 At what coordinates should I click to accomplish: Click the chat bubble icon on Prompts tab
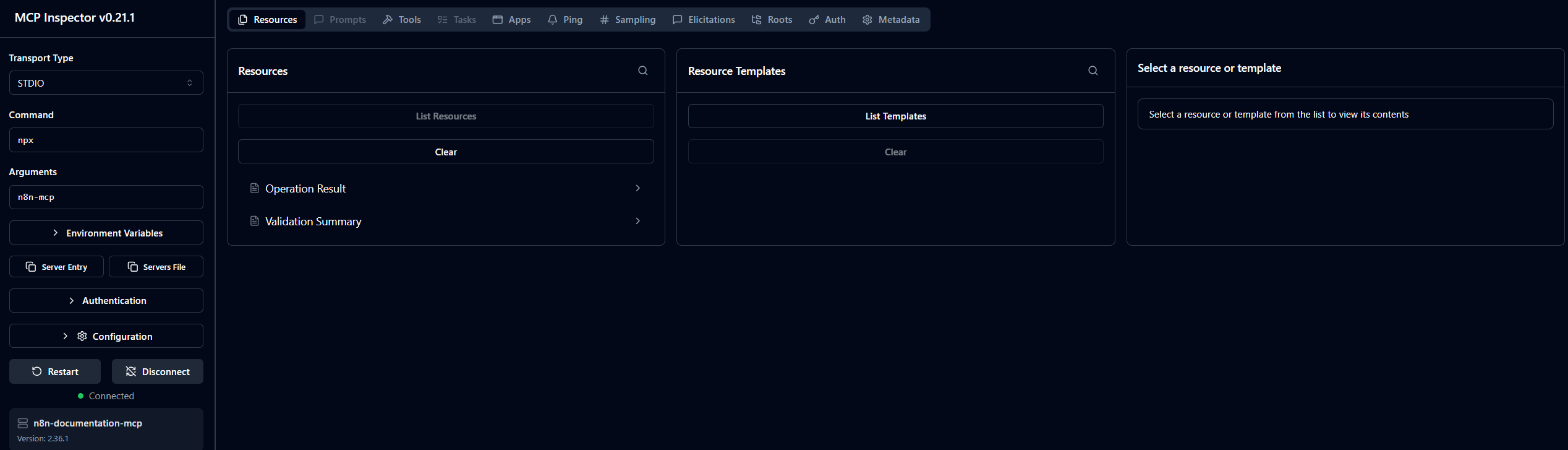pyautogui.click(x=319, y=20)
